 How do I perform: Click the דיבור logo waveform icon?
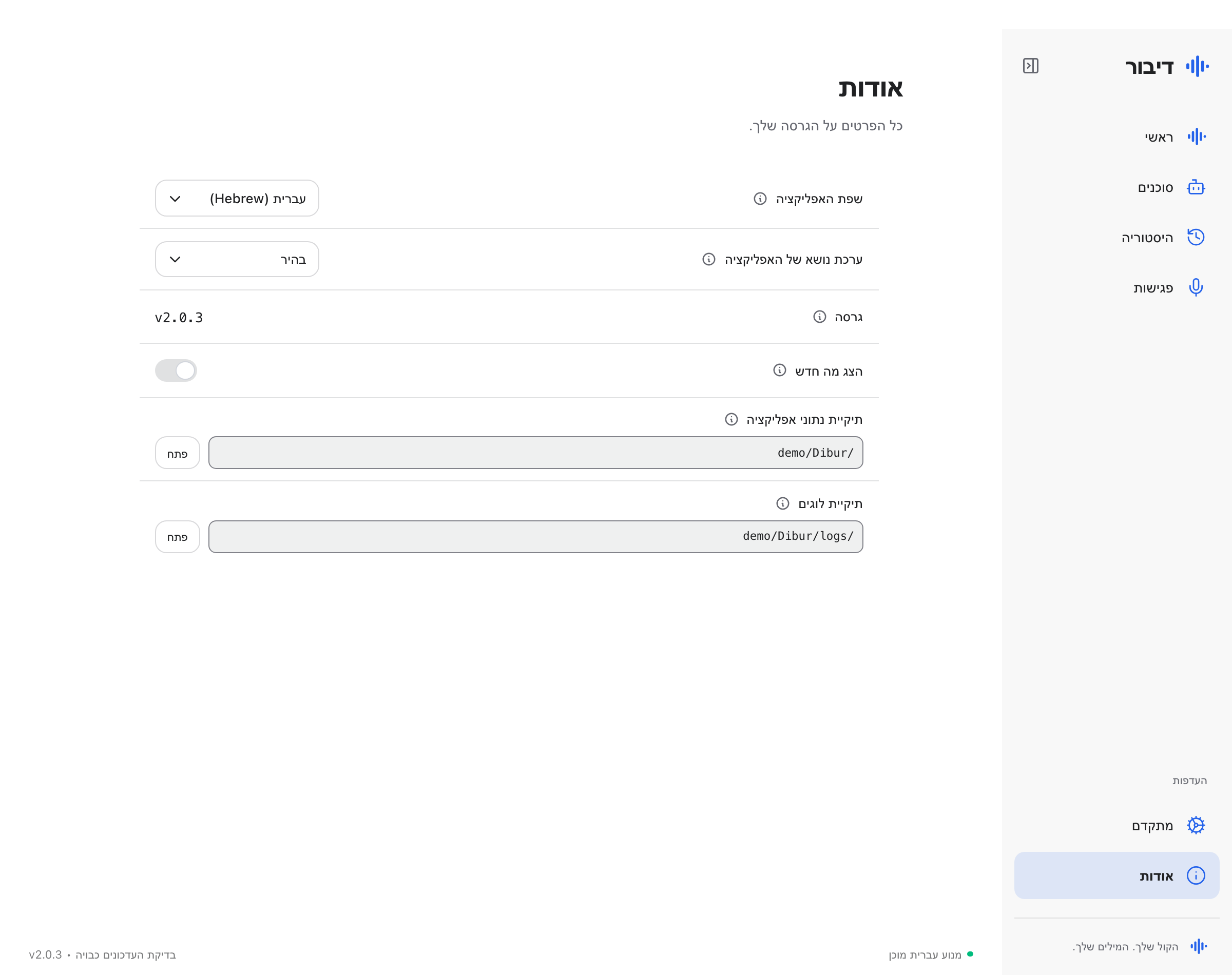pyautogui.click(x=1197, y=66)
